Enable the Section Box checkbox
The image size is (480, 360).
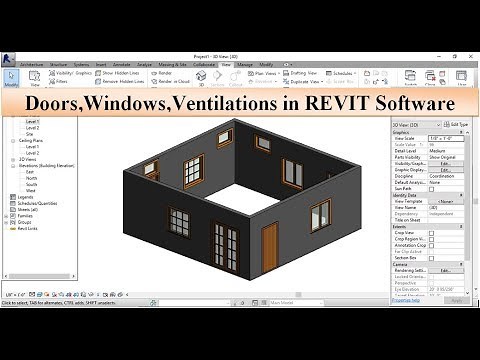(432, 258)
